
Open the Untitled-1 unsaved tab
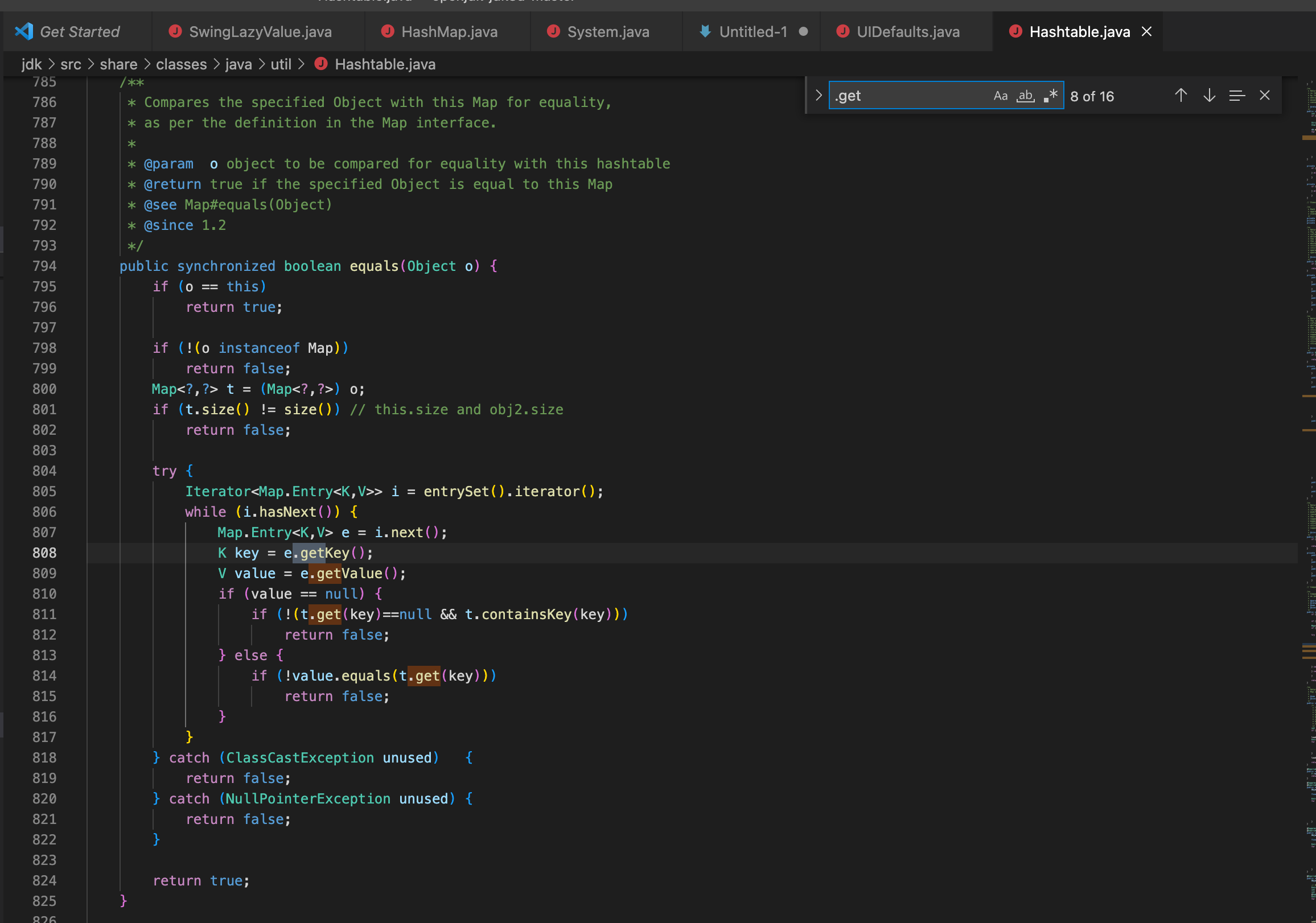point(752,31)
